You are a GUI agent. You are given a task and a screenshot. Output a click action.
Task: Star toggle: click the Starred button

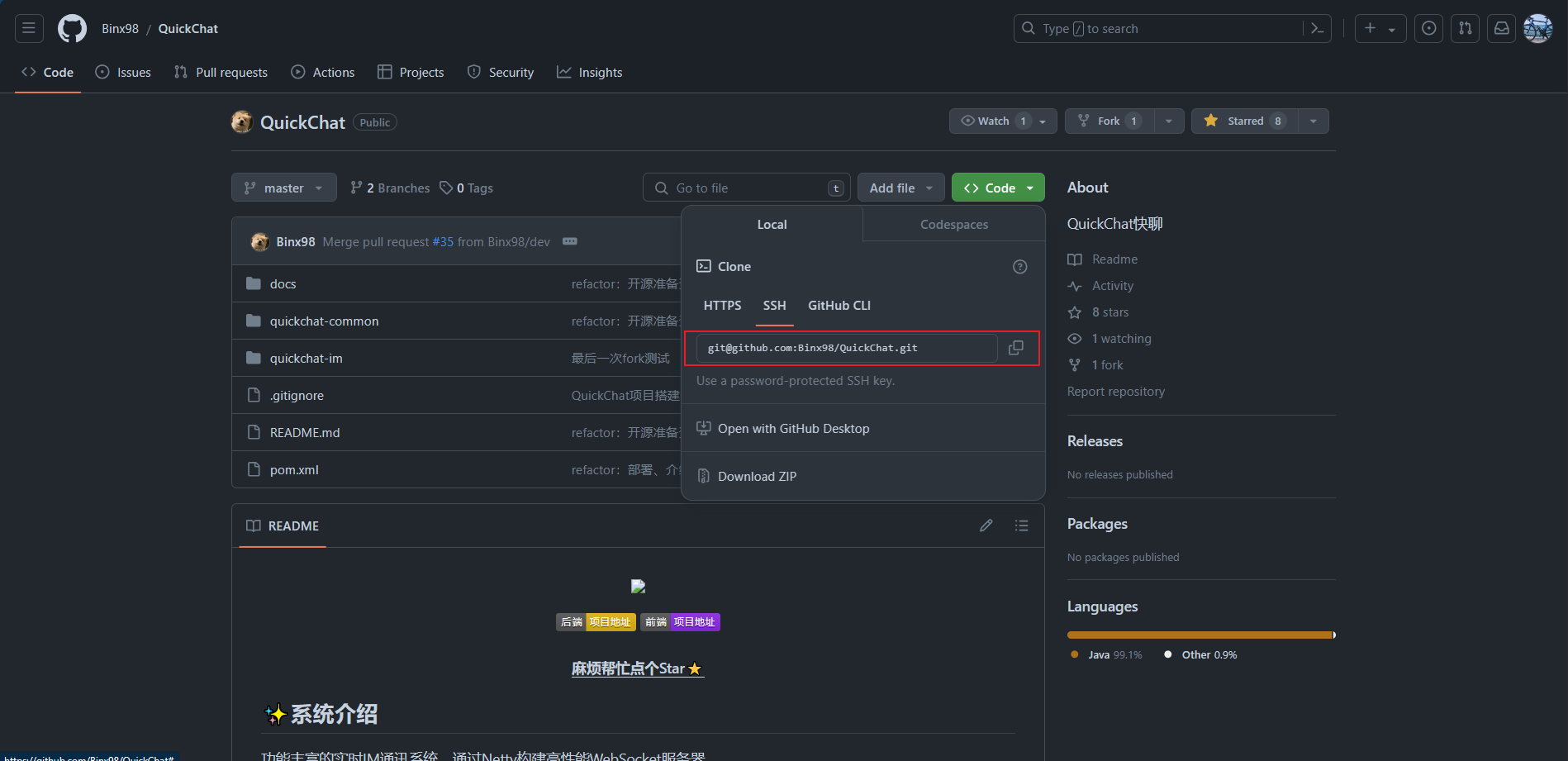click(x=1245, y=121)
